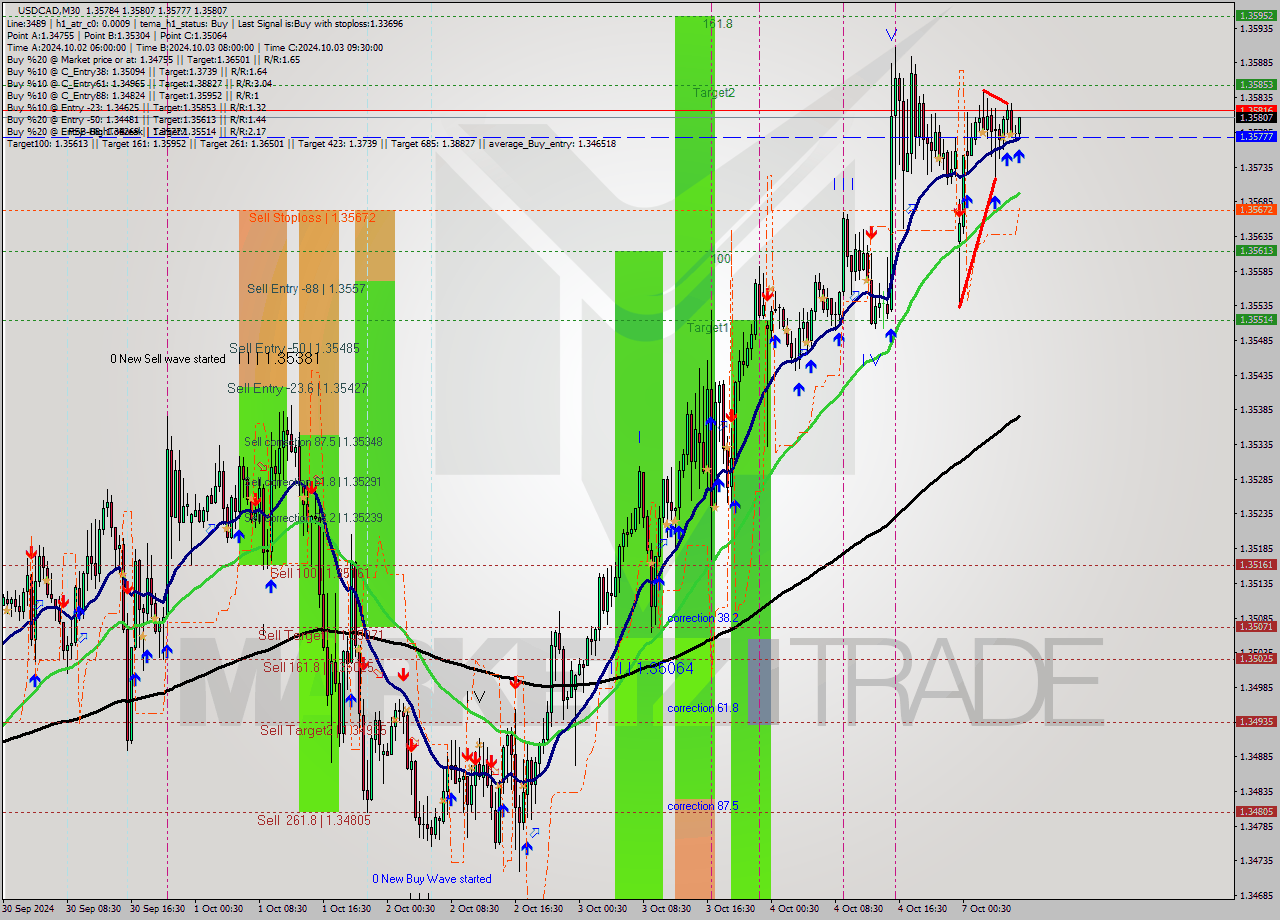
Task: Click the '4 Oct 16:30' time axis label
Action: (x=922, y=909)
